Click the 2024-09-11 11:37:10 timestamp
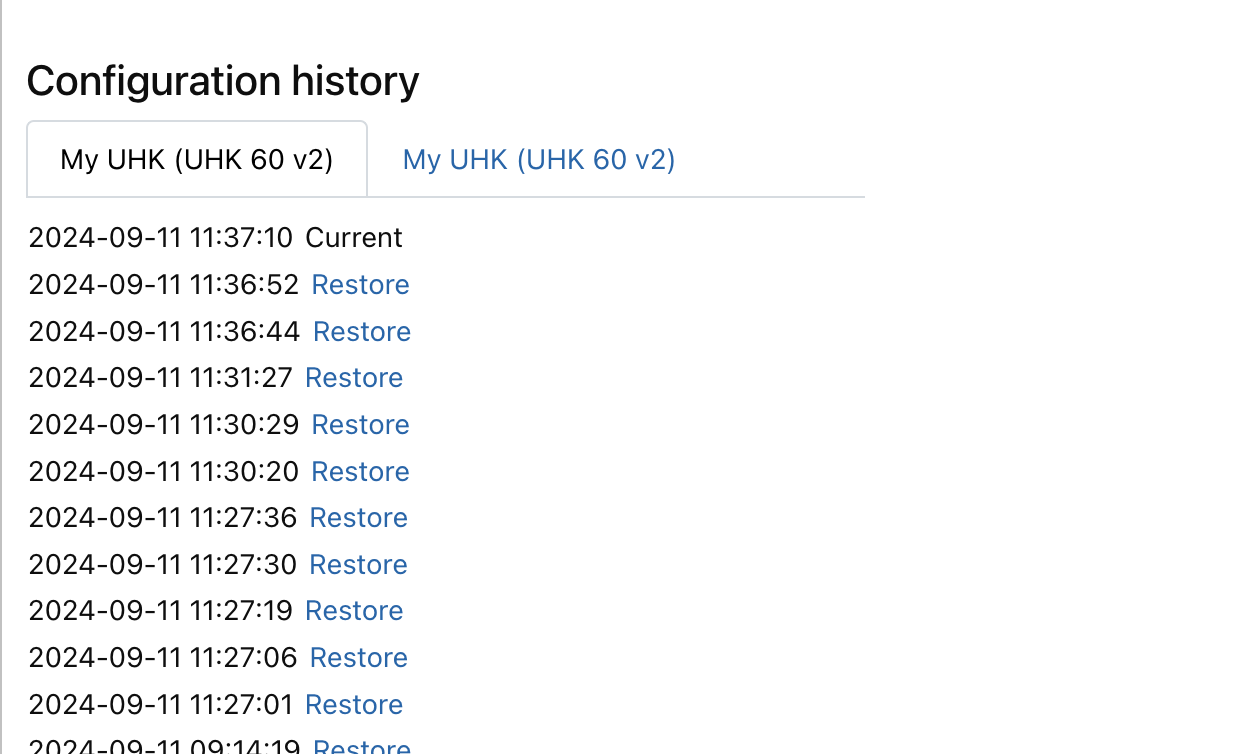 coord(161,238)
